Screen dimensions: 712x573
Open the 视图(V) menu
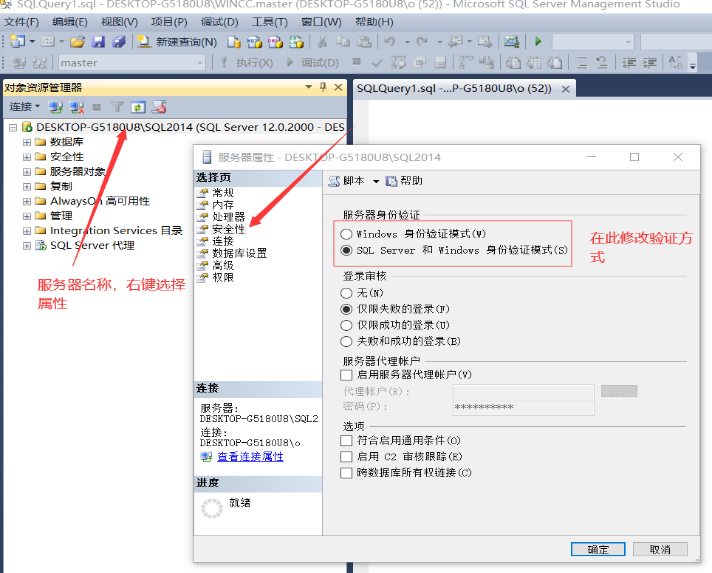(119, 22)
